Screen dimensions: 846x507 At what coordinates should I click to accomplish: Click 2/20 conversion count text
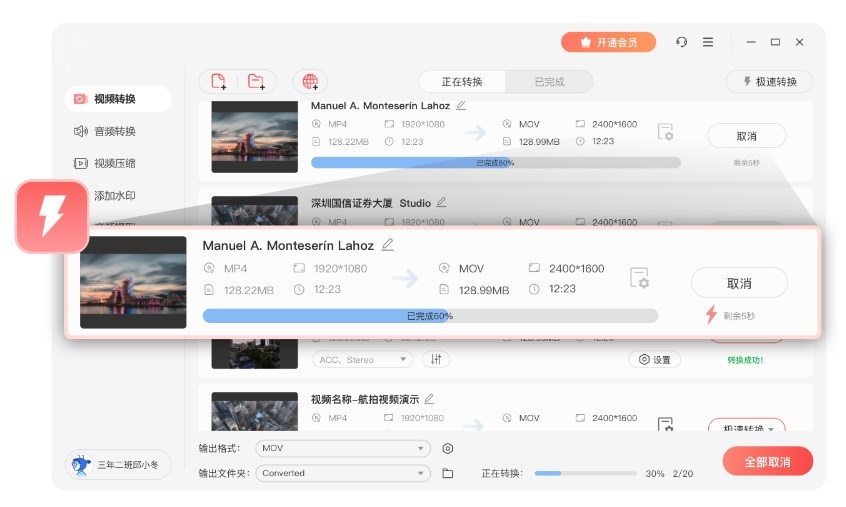(x=683, y=474)
